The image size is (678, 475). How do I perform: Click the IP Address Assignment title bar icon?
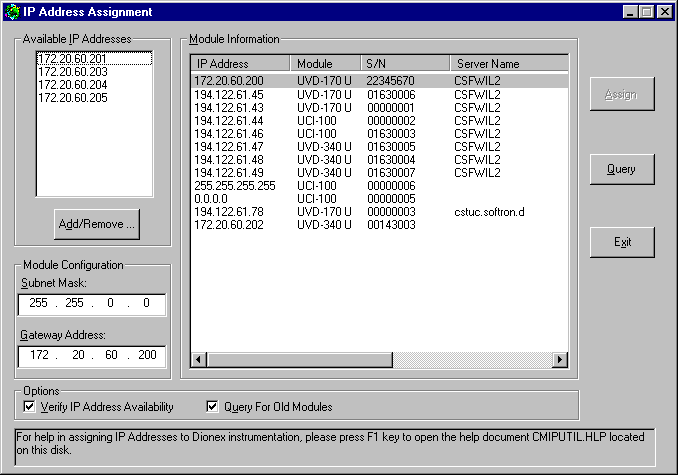[13, 12]
